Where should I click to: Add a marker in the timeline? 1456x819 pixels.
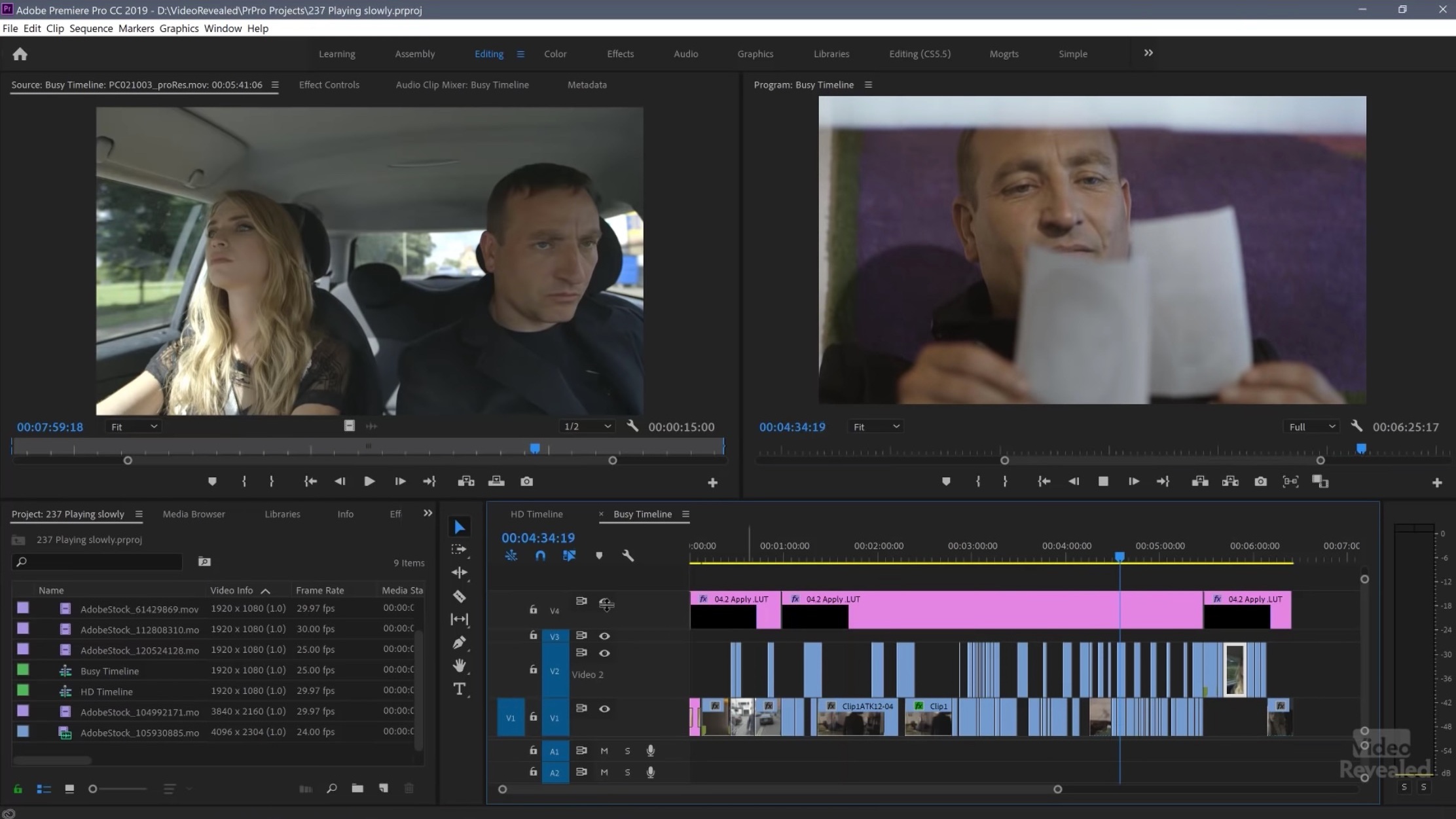[x=598, y=555]
